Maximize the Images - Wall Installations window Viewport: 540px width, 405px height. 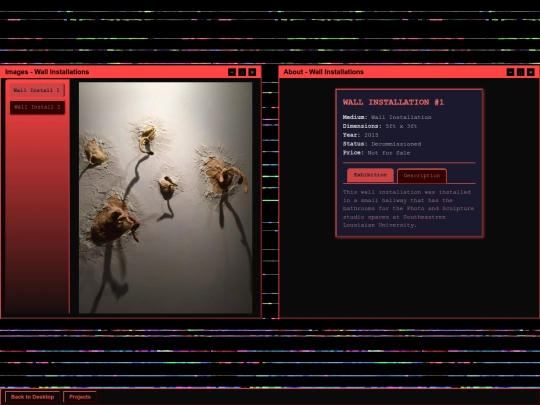[x=242, y=72]
